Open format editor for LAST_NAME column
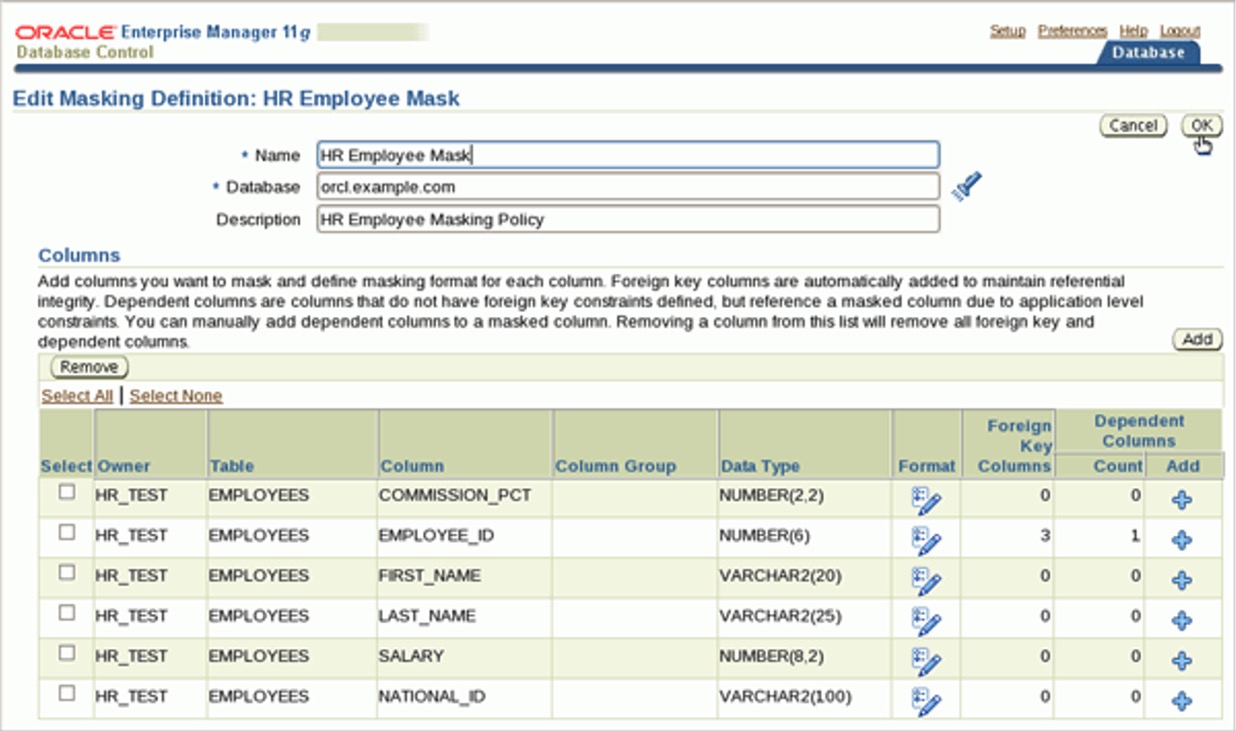Image resolution: width=1236 pixels, height=731 pixels. (926, 621)
